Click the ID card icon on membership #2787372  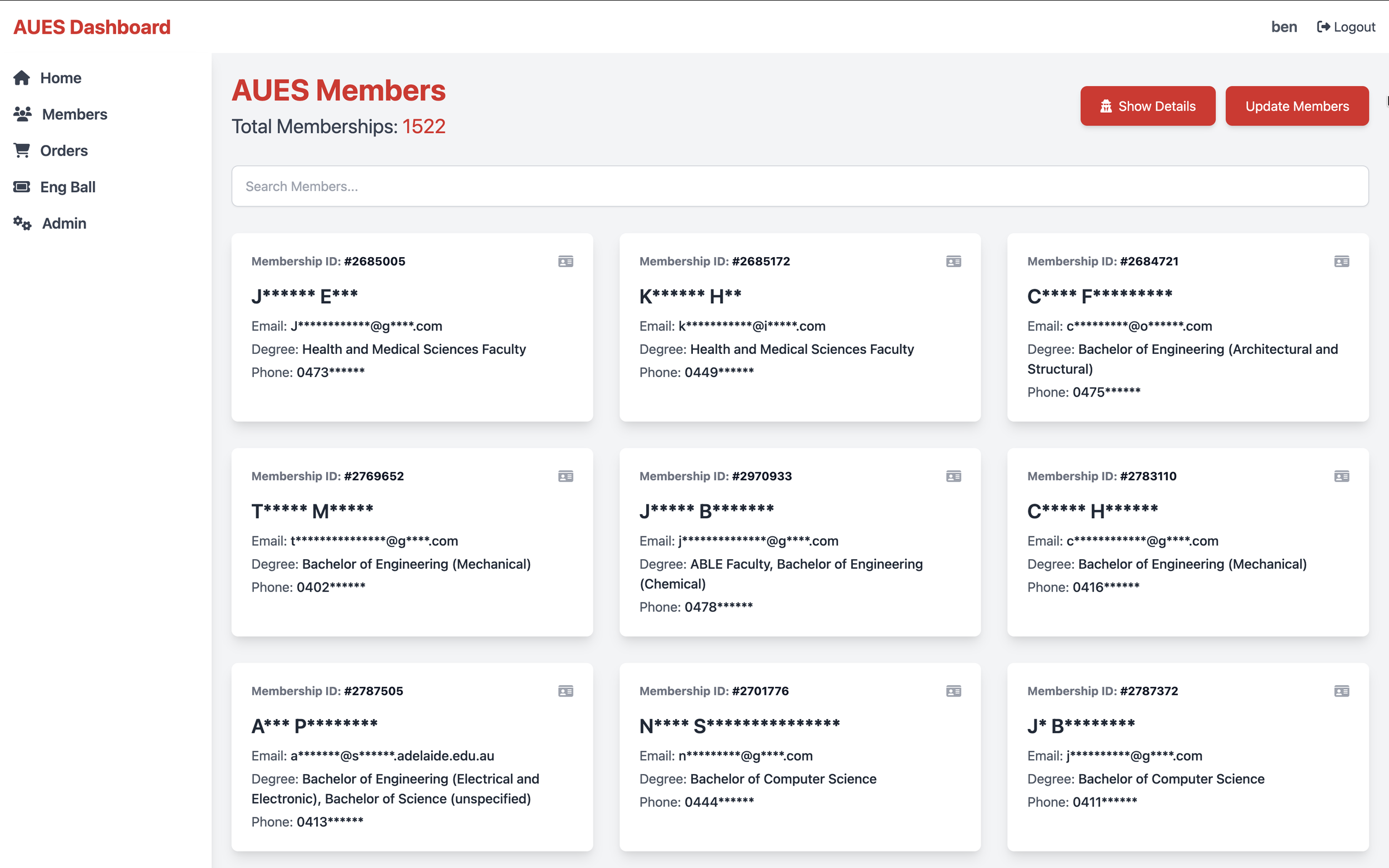coord(1341,691)
